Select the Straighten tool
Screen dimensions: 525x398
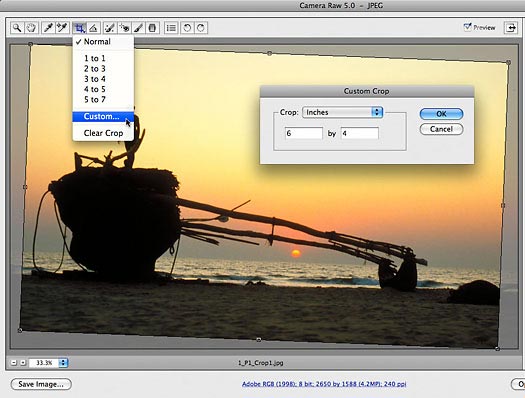(x=94, y=28)
